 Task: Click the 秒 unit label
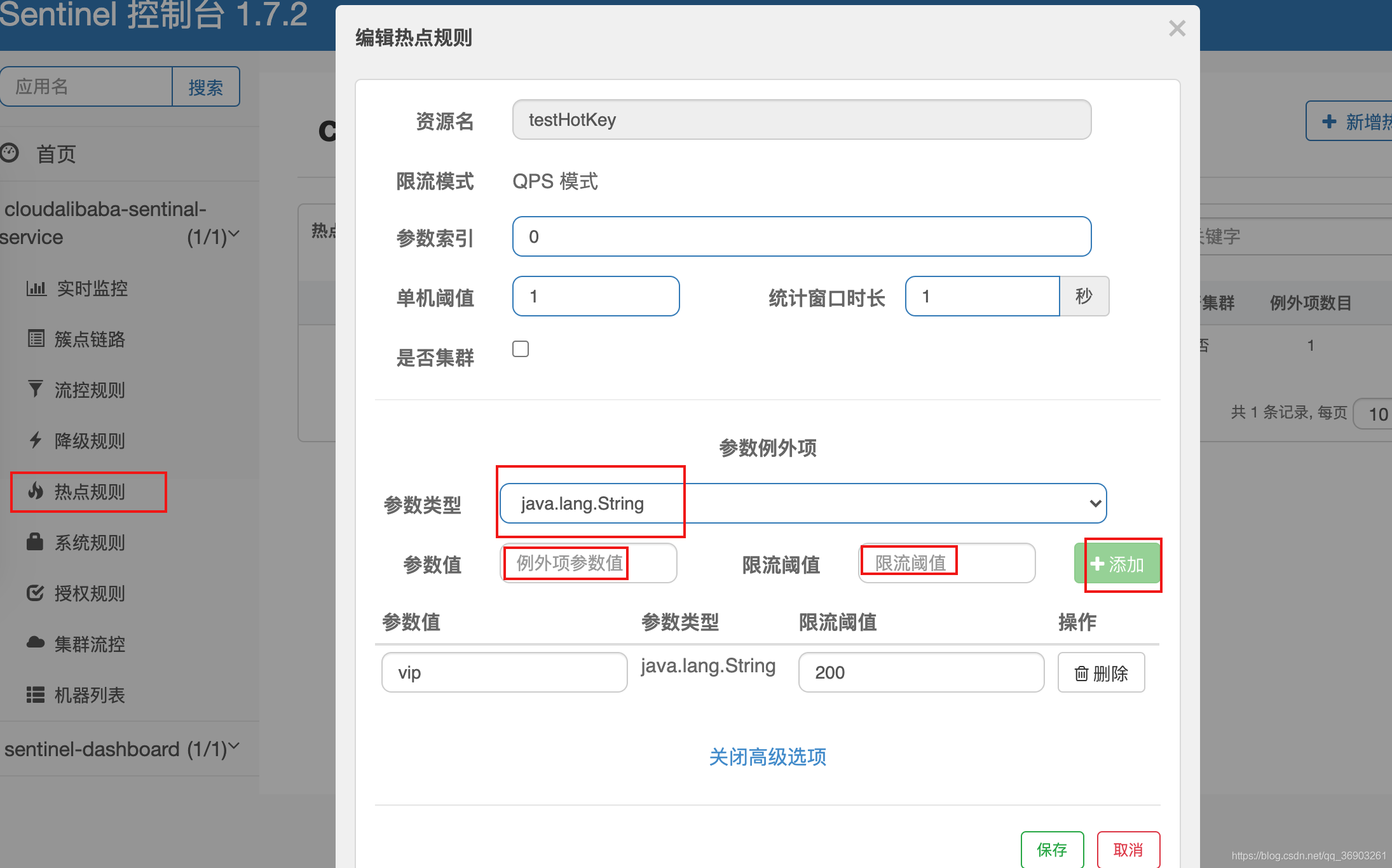tap(1084, 296)
